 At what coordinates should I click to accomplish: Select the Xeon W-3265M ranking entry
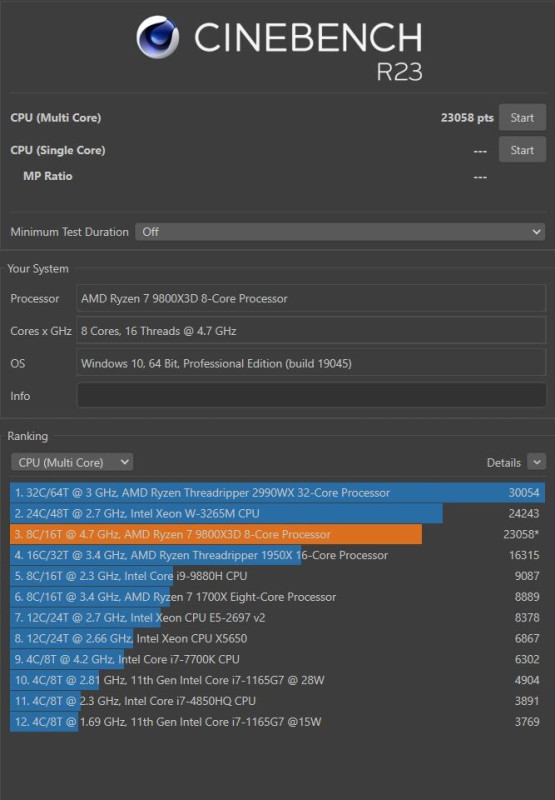point(277,513)
